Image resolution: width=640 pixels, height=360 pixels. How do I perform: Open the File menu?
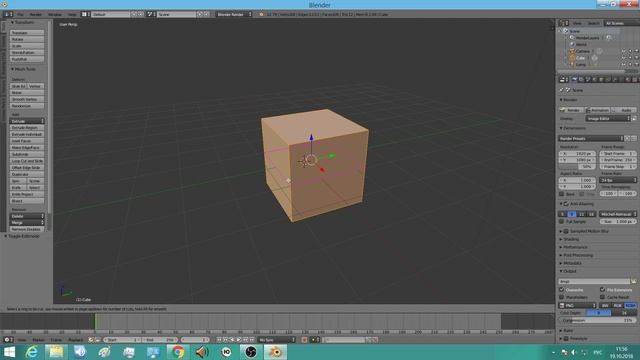(x=20, y=14)
